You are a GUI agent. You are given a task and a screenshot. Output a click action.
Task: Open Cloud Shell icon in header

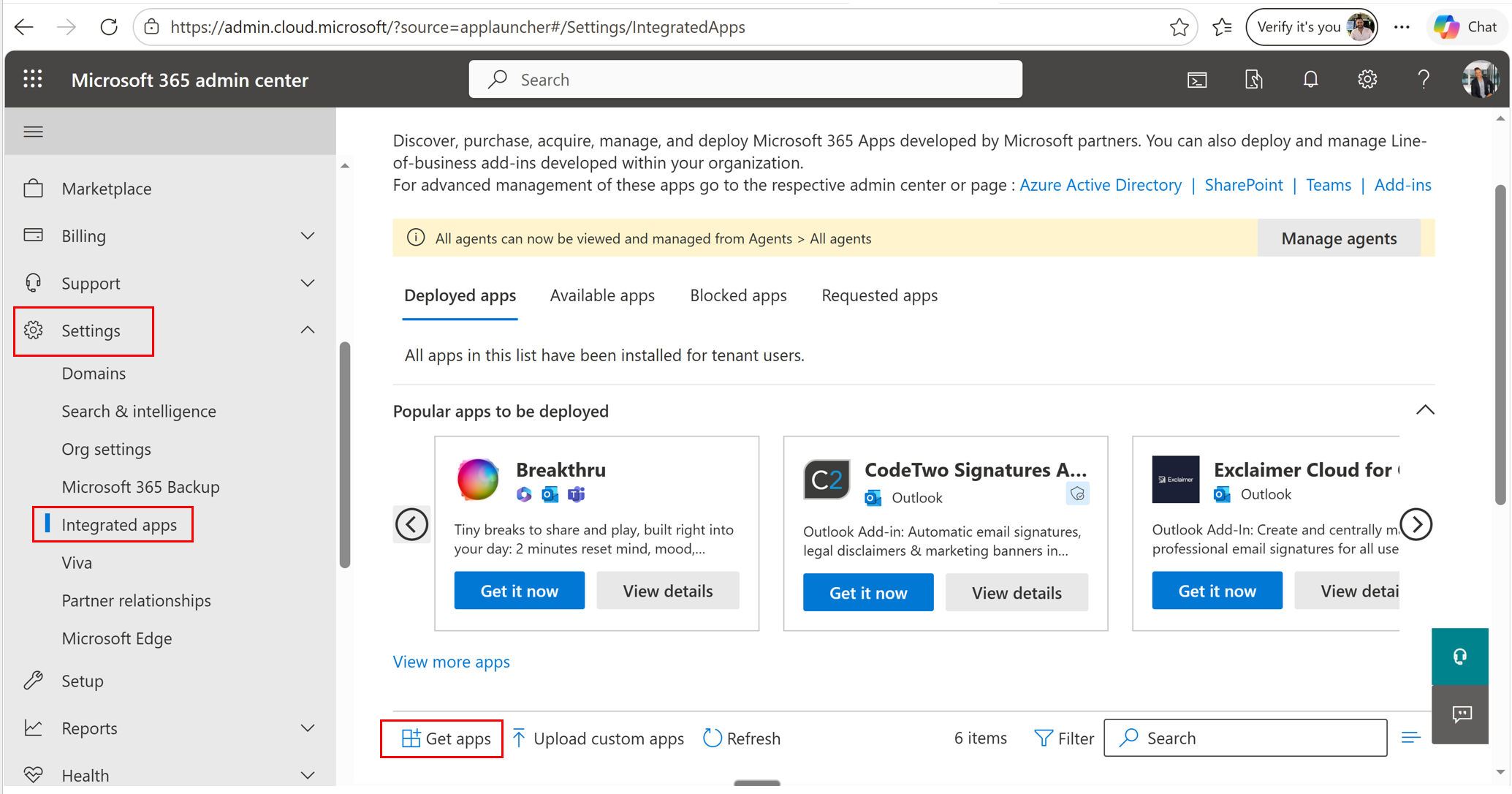[x=1196, y=80]
